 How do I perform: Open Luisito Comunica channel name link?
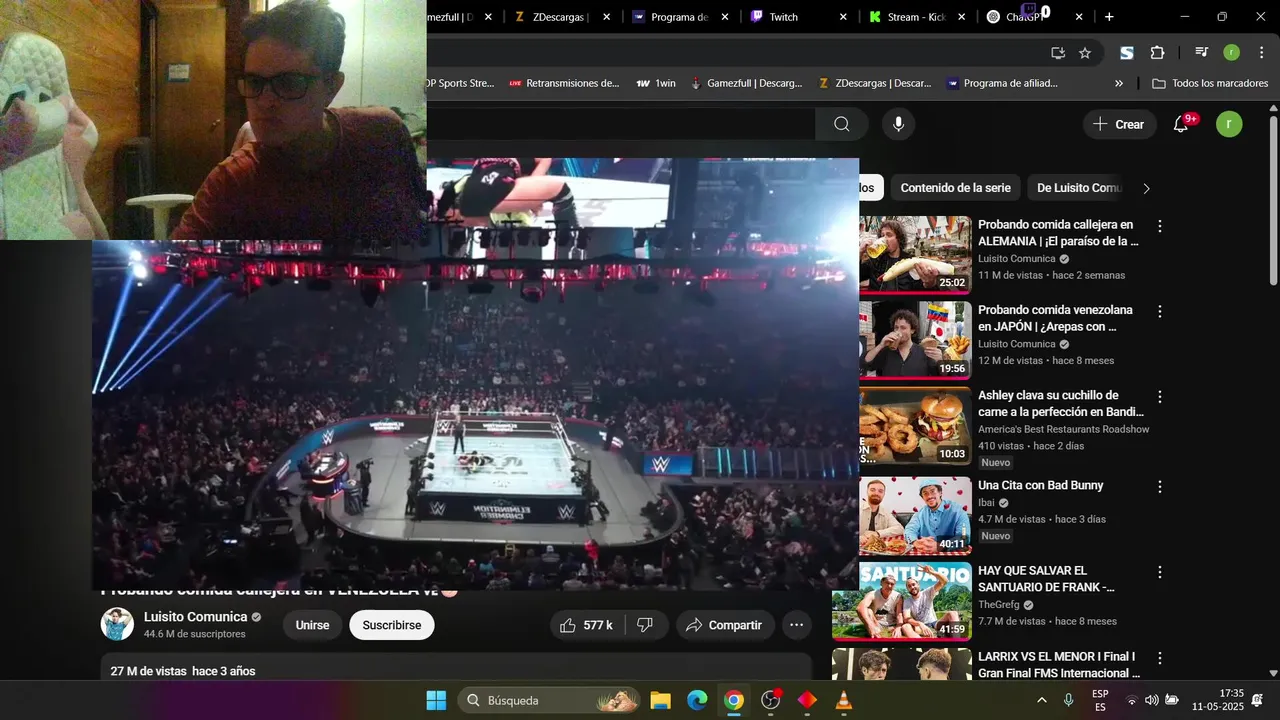click(x=195, y=617)
